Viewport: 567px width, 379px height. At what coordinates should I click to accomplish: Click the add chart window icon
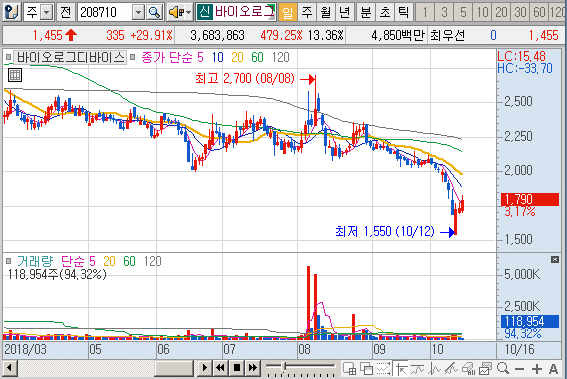pos(350,369)
